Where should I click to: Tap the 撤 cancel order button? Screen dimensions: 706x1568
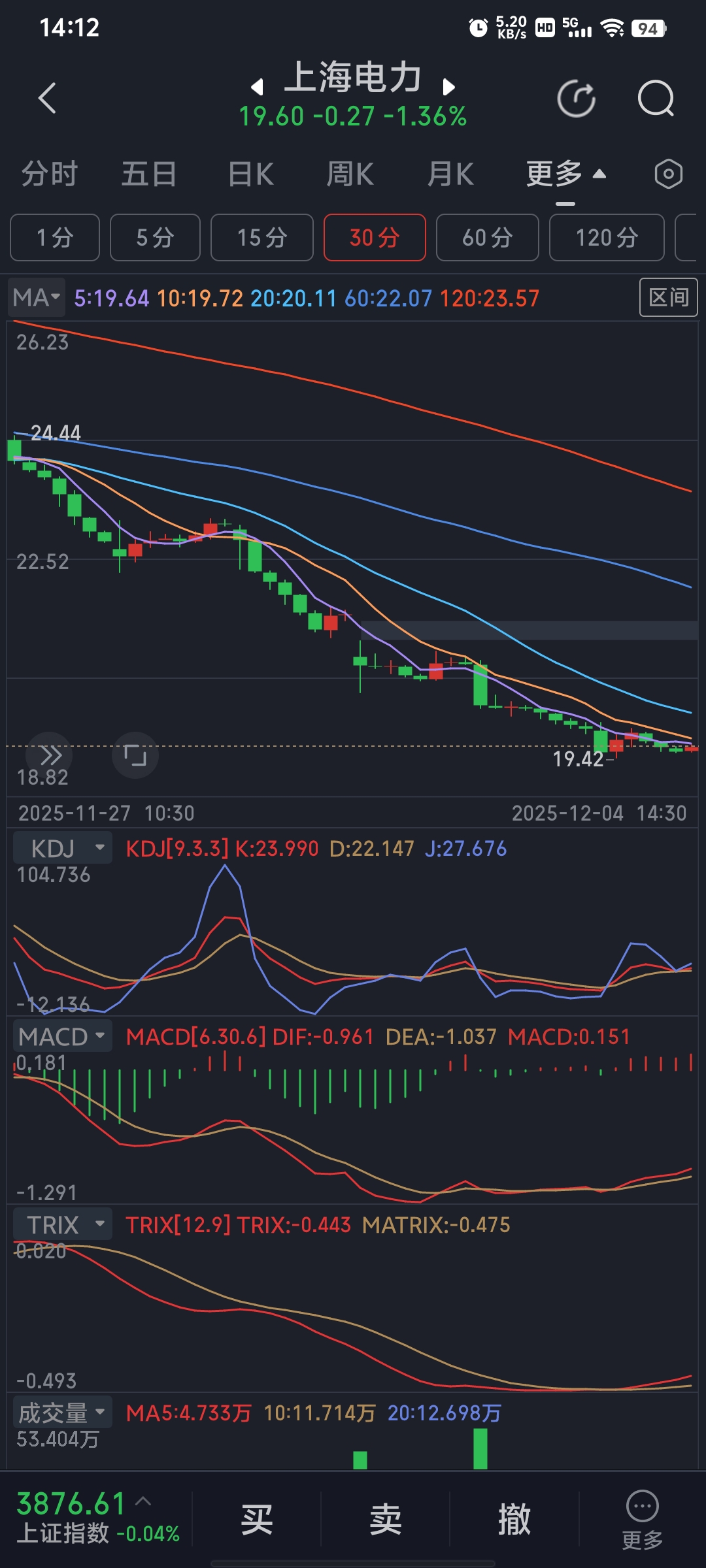click(514, 1518)
